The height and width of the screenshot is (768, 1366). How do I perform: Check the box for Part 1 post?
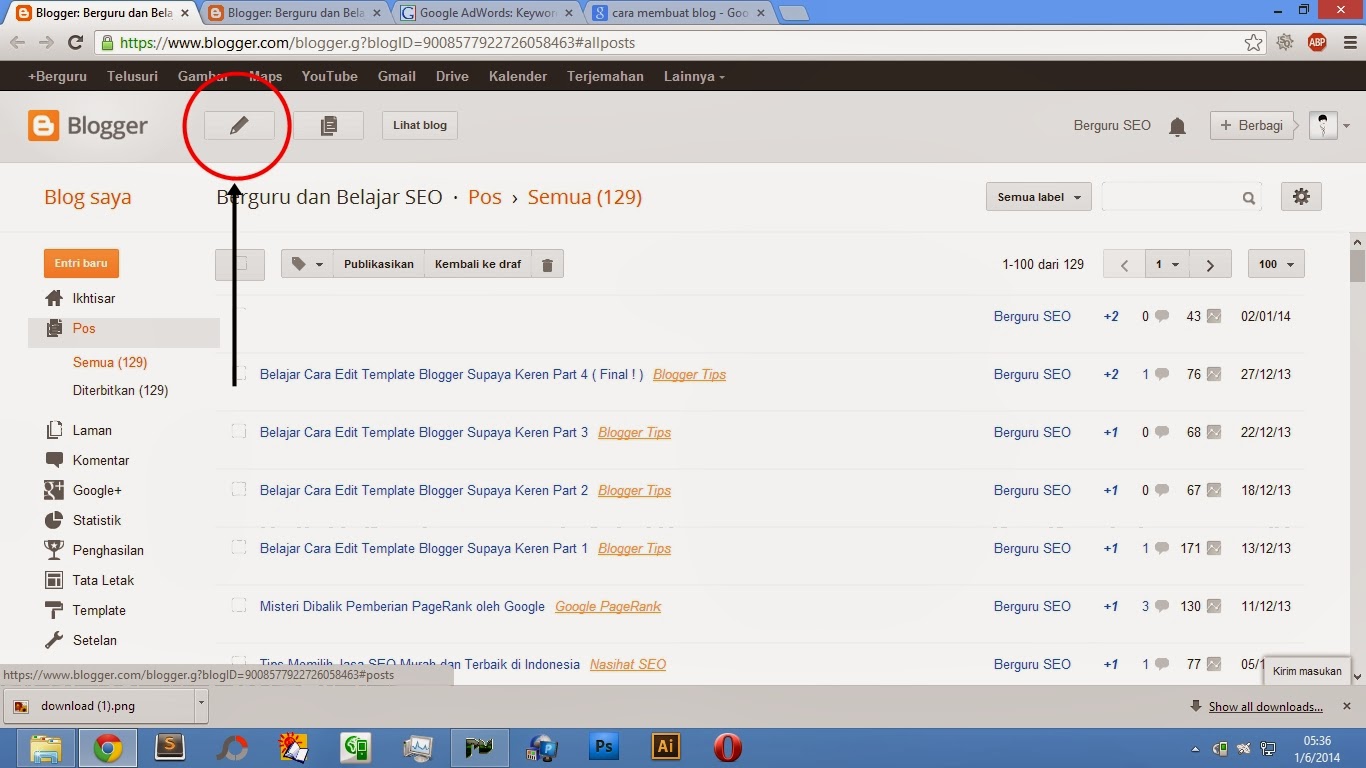239,548
